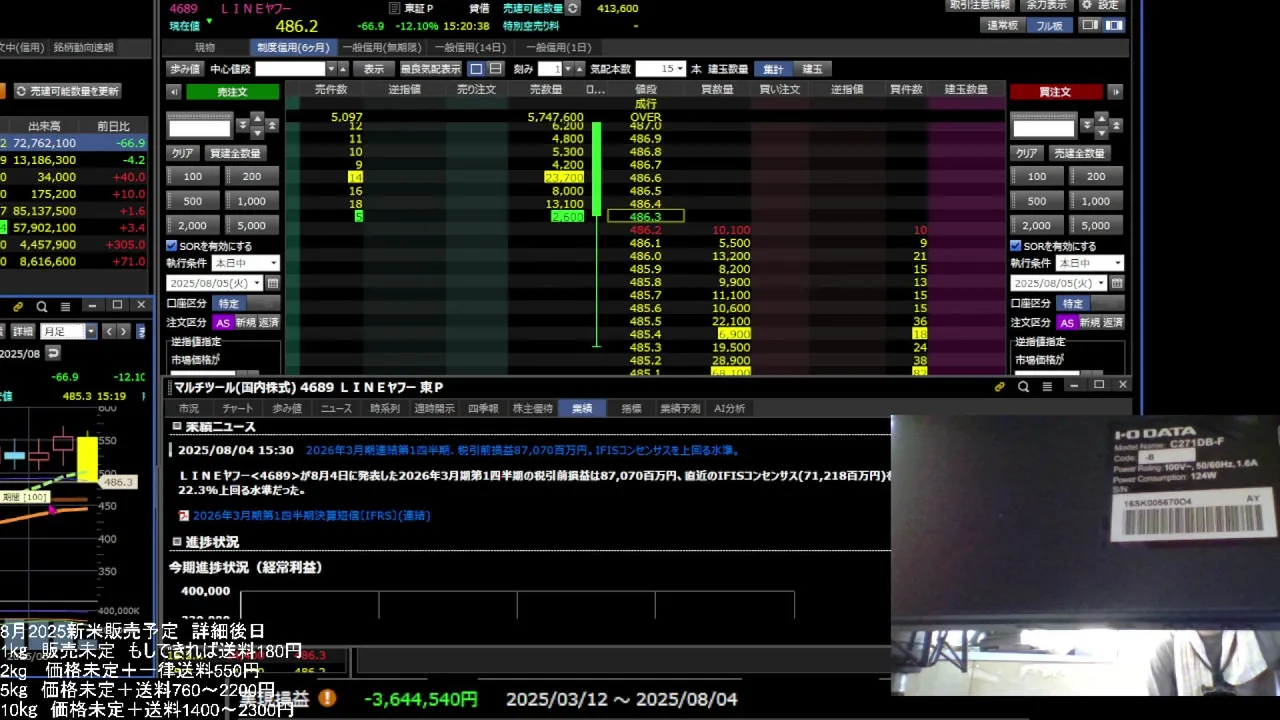Viewport: 1280px width, 720px height.
Task: Click the return-to-latest arrow beside 2025/08
Action: (x=54, y=353)
